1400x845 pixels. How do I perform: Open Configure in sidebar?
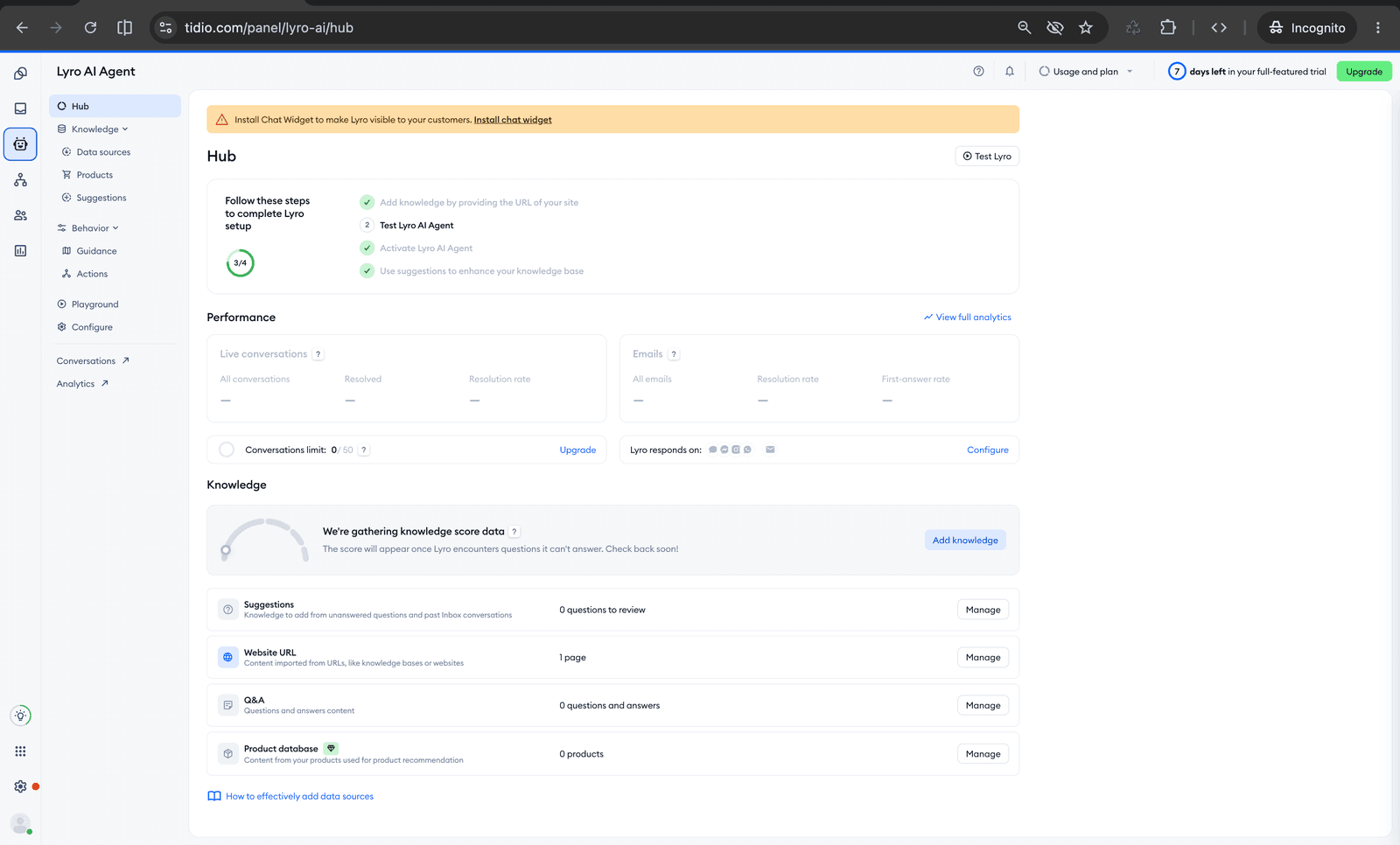(x=92, y=327)
